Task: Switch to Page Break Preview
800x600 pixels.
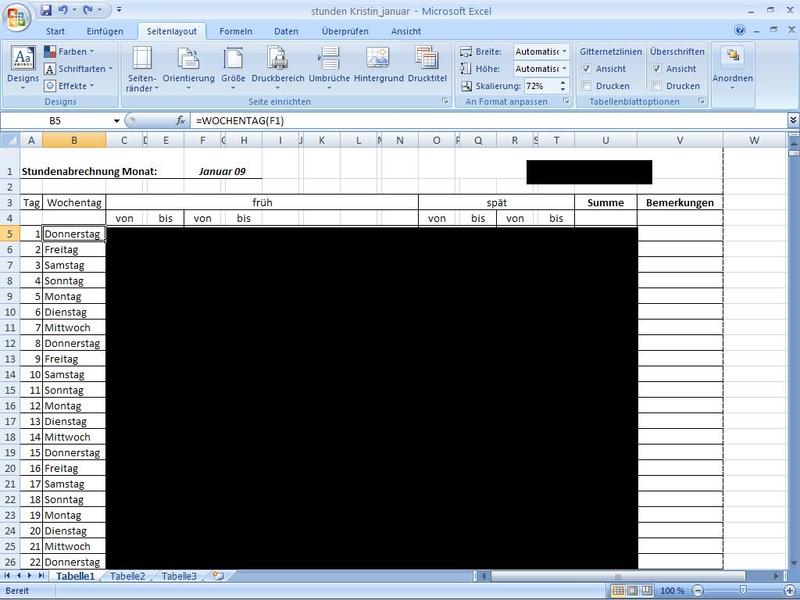Action: coord(646,590)
